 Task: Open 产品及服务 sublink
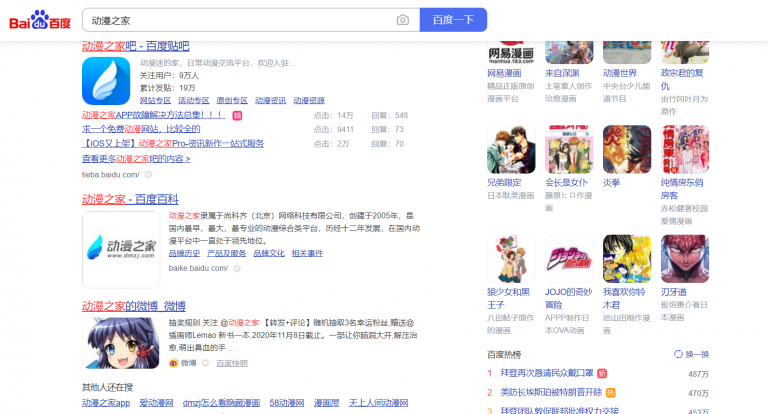[226, 253]
